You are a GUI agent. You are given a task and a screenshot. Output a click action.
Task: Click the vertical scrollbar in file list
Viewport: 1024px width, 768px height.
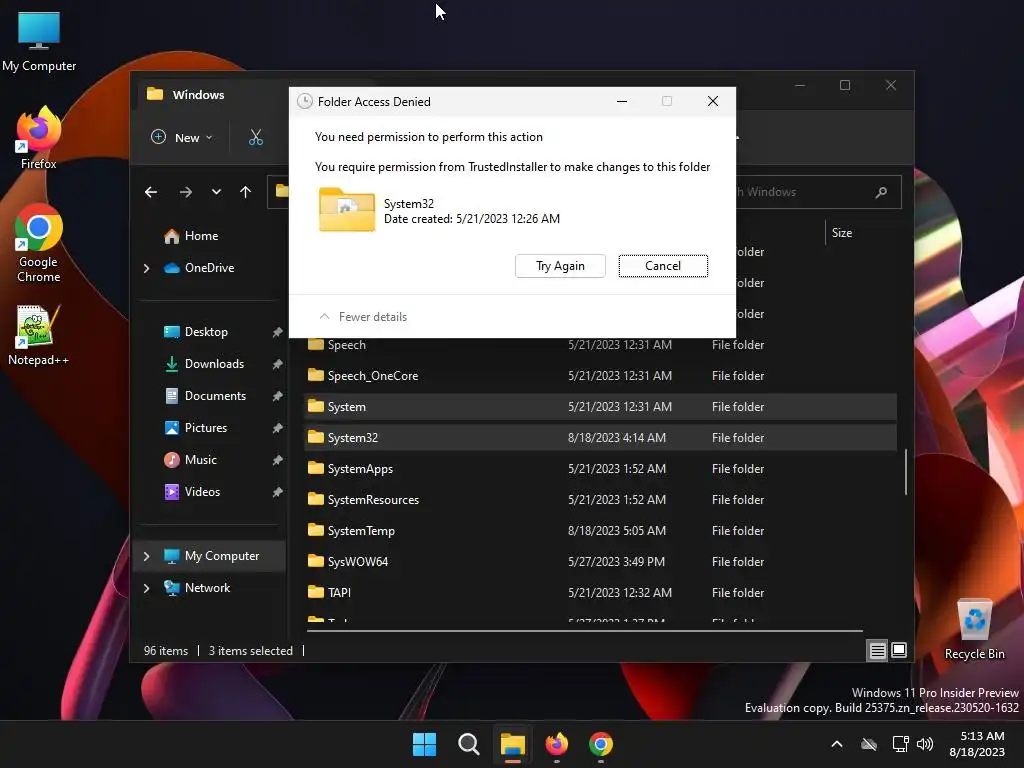click(905, 472)
